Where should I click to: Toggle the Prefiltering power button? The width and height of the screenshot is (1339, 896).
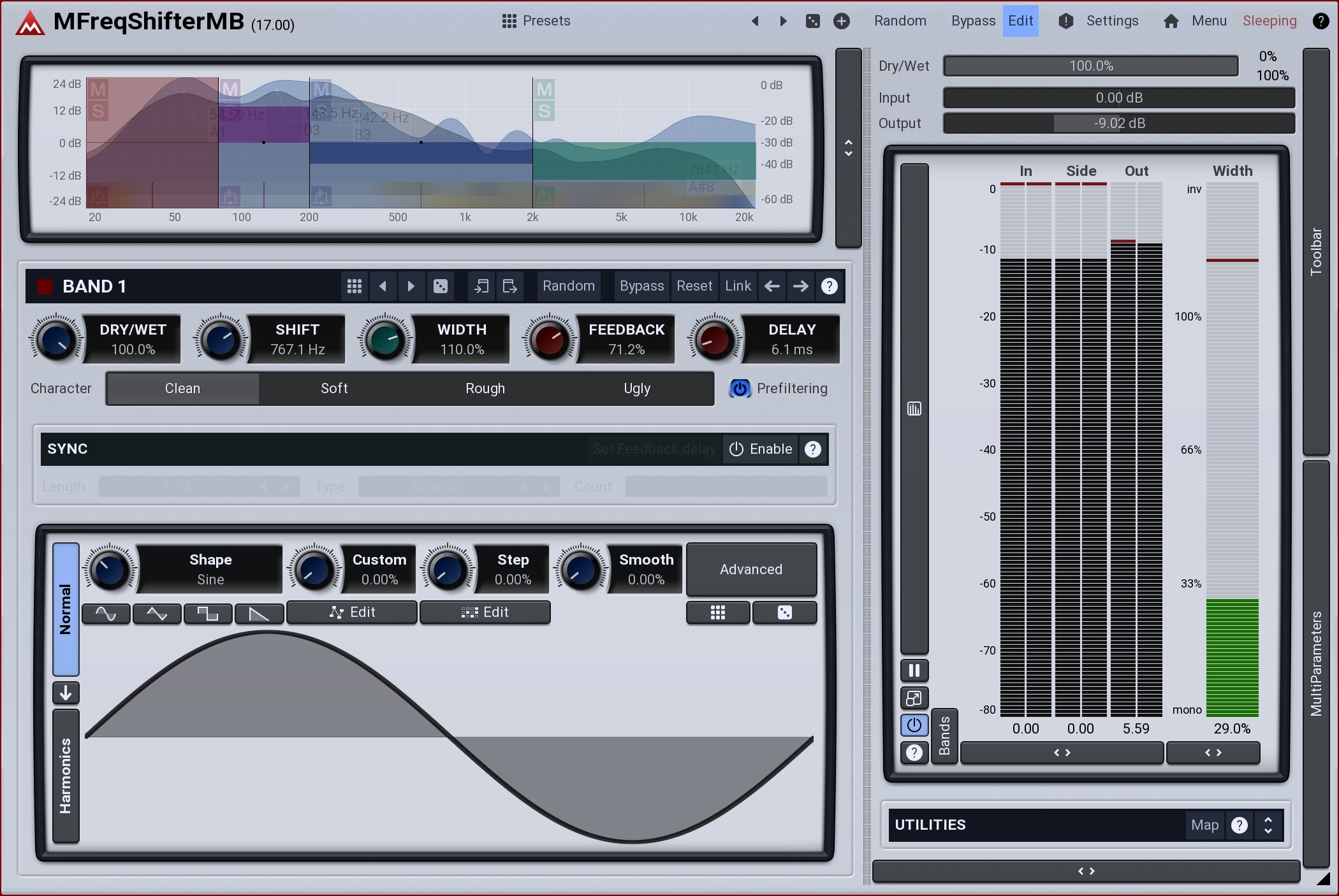pyautogui.click(x=740, y=388)
